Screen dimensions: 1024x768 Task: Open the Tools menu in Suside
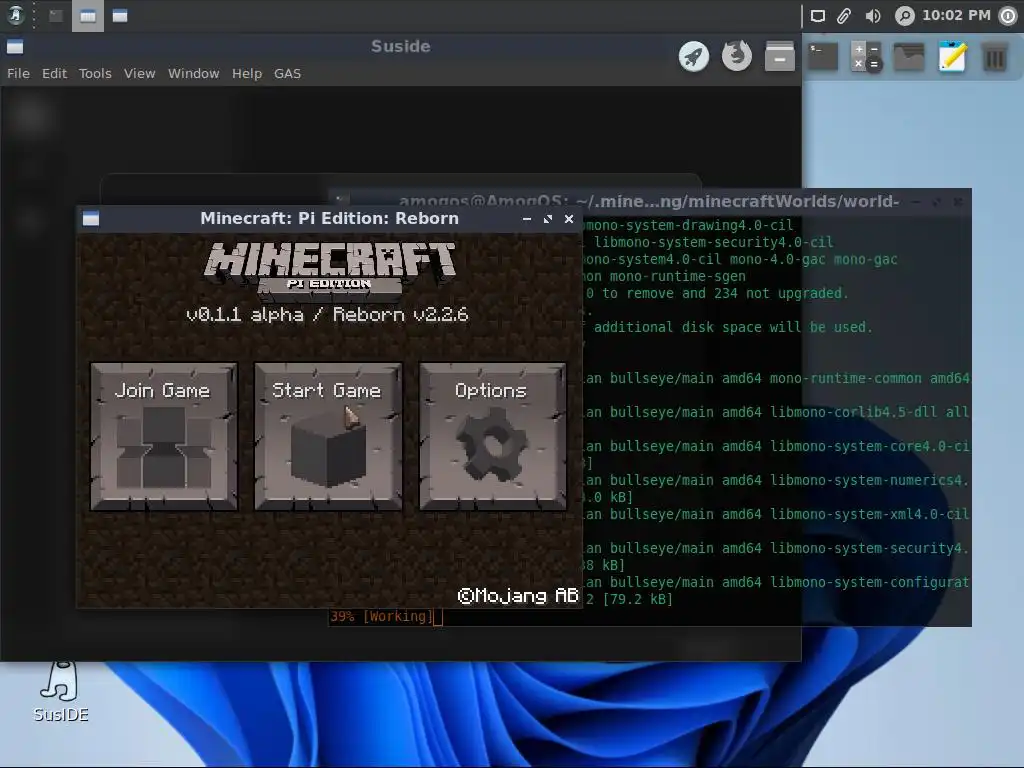[95, 74]
